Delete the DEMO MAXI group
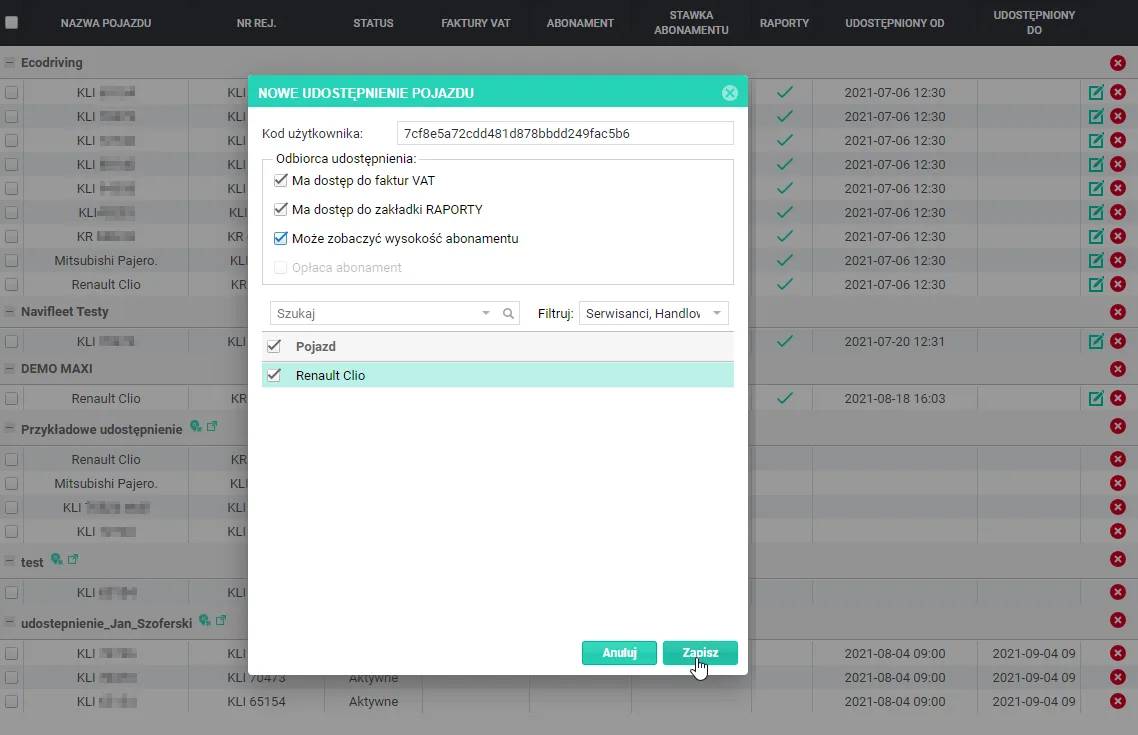The image size is (1138, 735). (x=1118, y=369)
